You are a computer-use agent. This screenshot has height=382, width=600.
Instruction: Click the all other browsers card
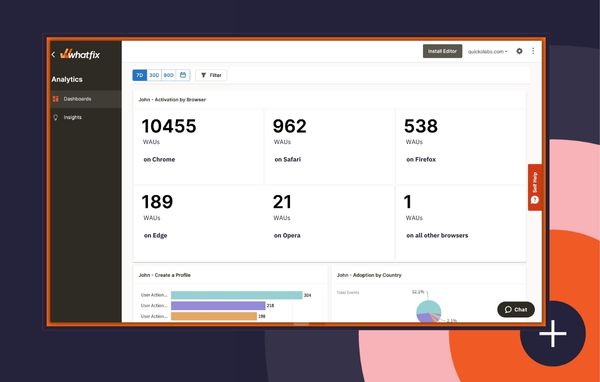click(x=461, y=223)
